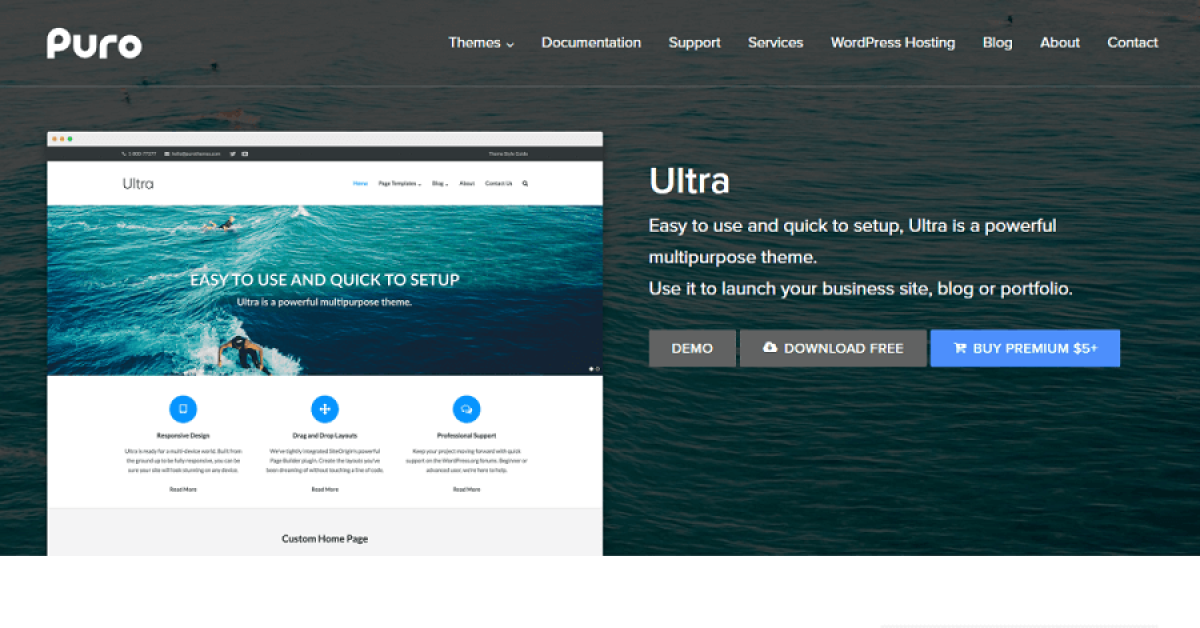This screenshot has width=1200, height=628.
Task: Click the shopping cart icon on Buy Premium
Action: click(x=960, y=348)
